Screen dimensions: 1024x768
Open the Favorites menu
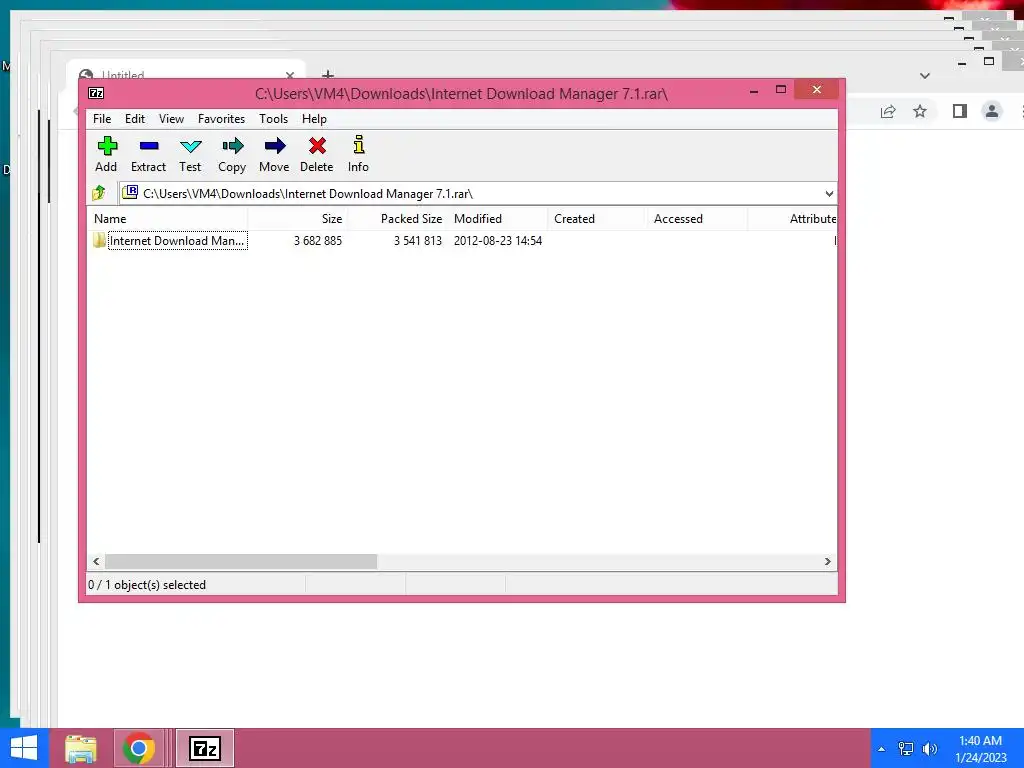pos(221,119)
